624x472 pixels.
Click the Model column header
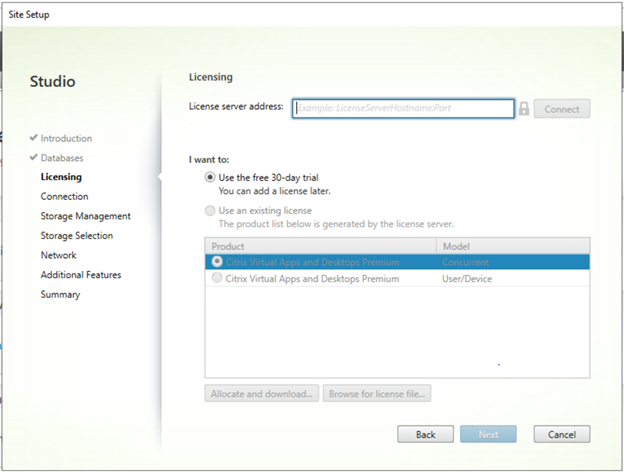[x=513, y=246]
